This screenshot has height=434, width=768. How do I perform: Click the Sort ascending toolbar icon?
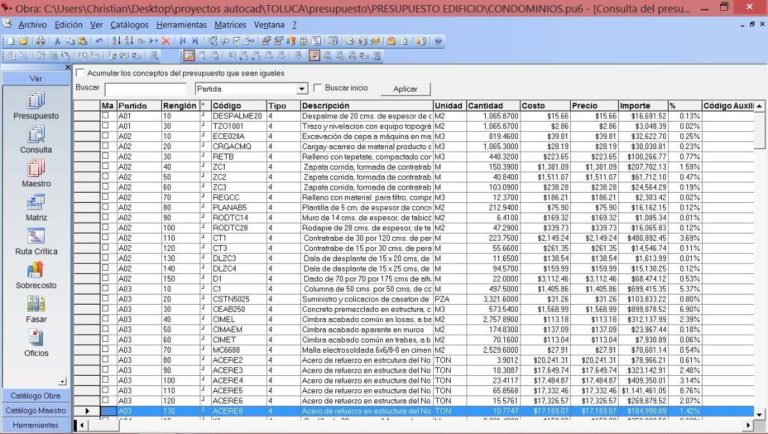(x=116, y=41)
